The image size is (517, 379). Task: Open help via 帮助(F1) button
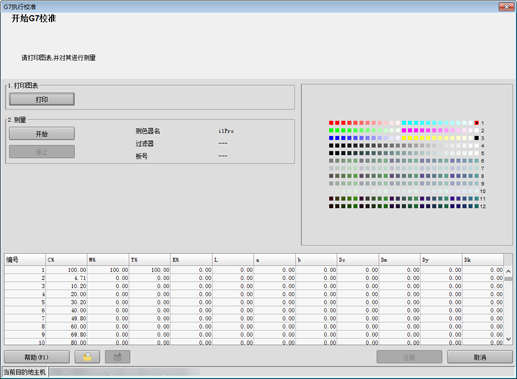pos(37,357)
